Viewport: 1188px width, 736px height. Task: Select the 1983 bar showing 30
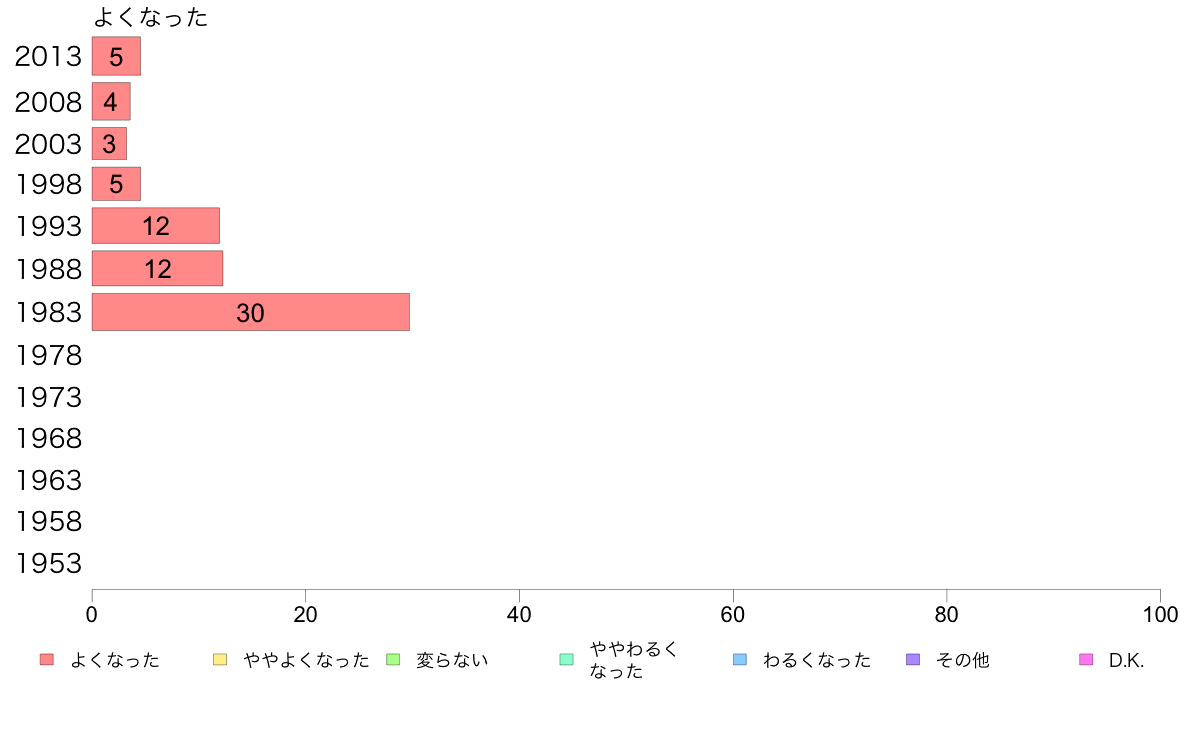click(251, 312)
